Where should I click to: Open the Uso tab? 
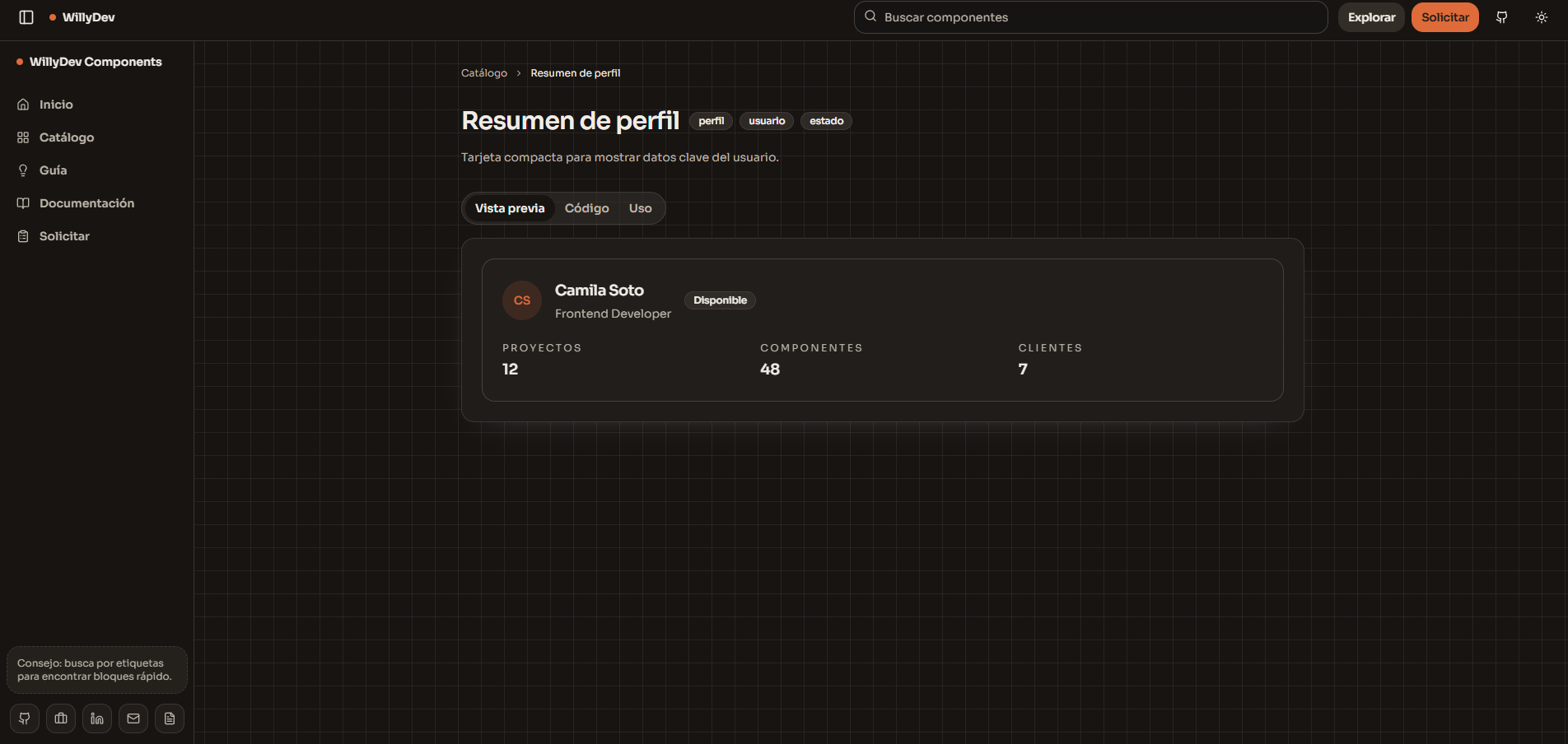(x=640, y=208)
